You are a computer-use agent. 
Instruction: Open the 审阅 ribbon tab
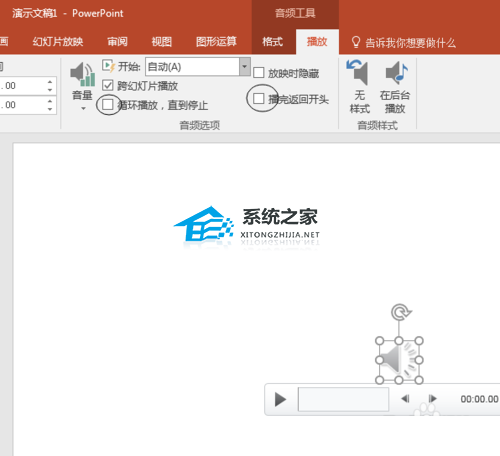click(117, 42)
